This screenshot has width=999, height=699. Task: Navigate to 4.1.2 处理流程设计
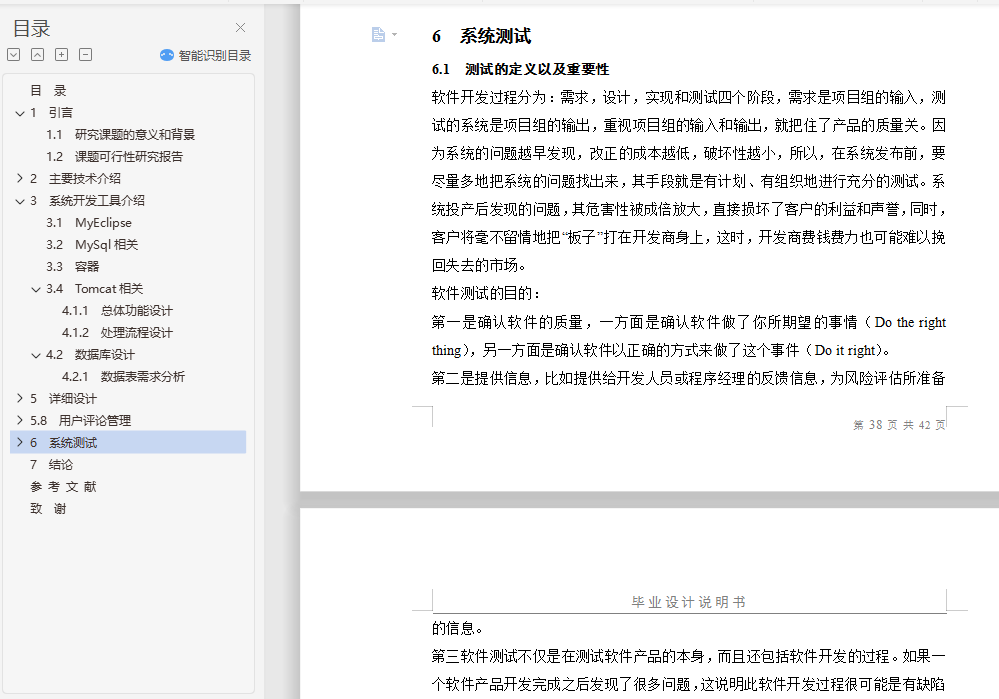(117, 333)
